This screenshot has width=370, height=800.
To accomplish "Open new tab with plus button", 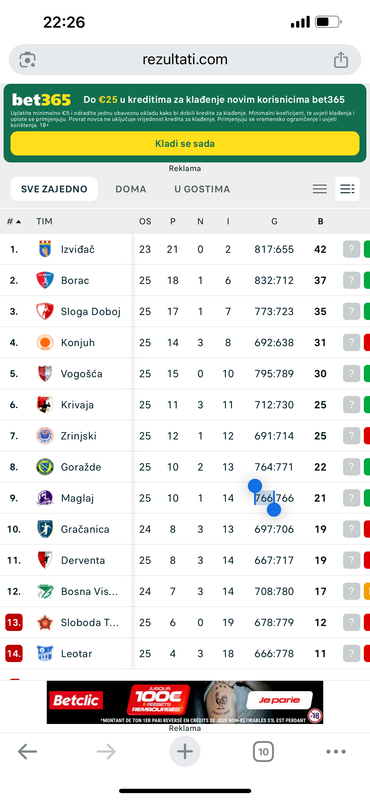I will point(185,751).
